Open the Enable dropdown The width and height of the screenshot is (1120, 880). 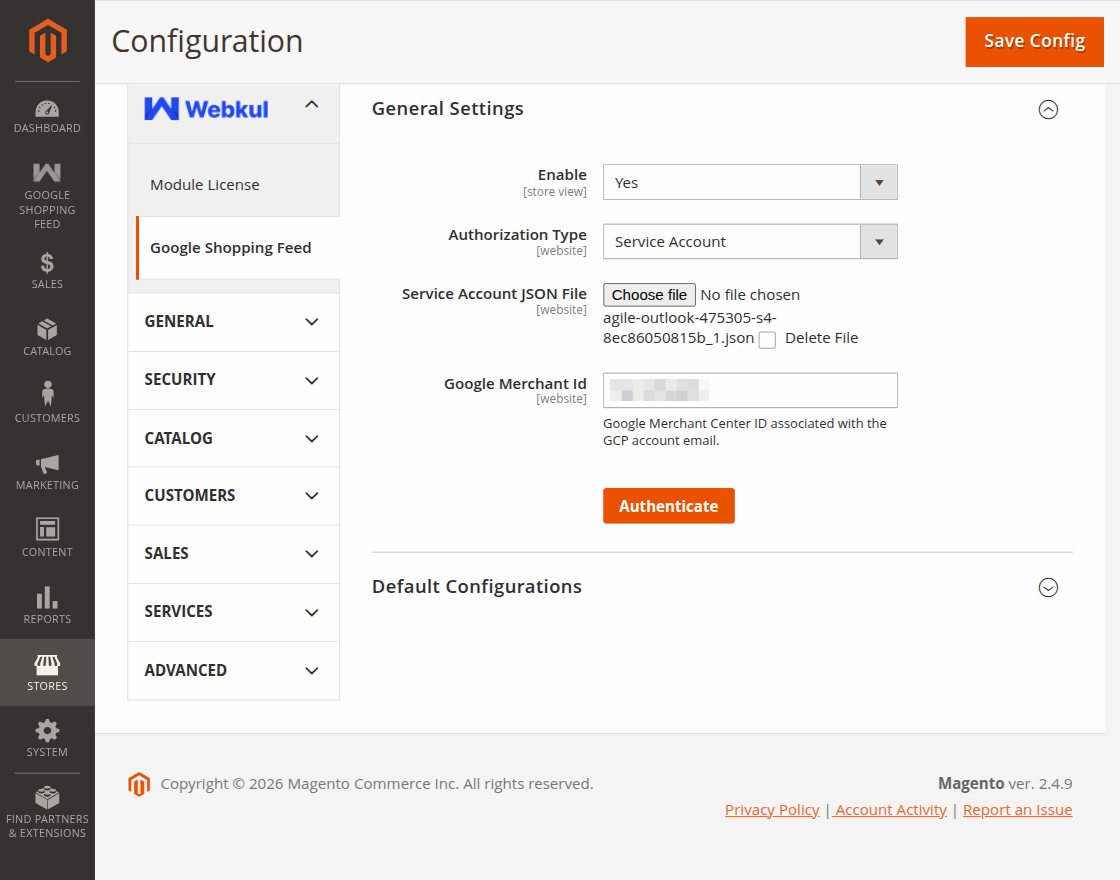tap(750, 182)
